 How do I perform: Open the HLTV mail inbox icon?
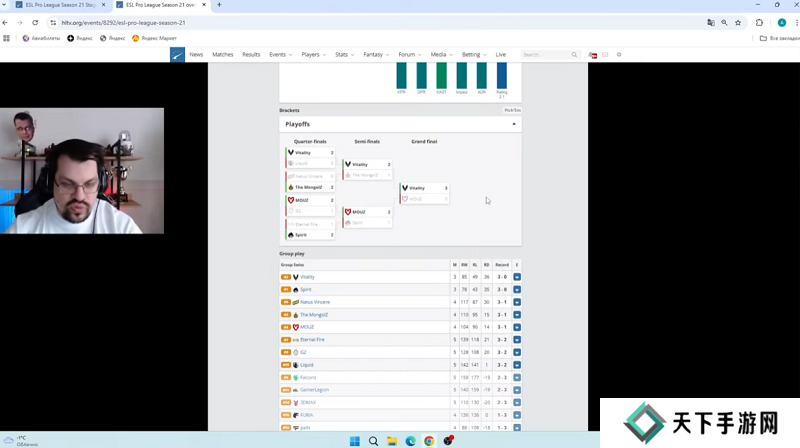(x=605, y=55)
